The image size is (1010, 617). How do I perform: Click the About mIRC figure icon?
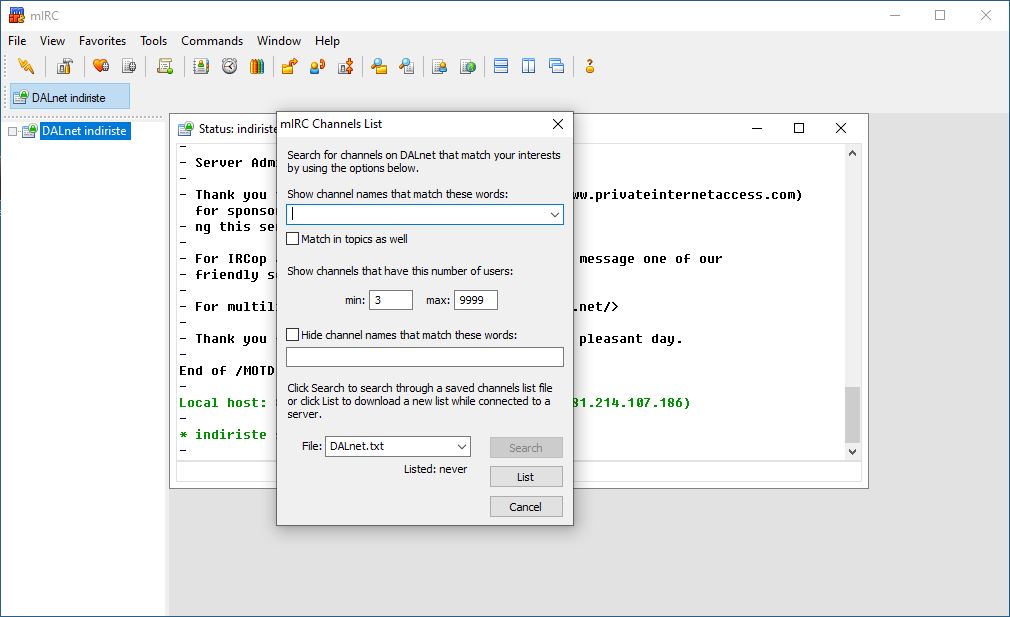click(589, 66)
